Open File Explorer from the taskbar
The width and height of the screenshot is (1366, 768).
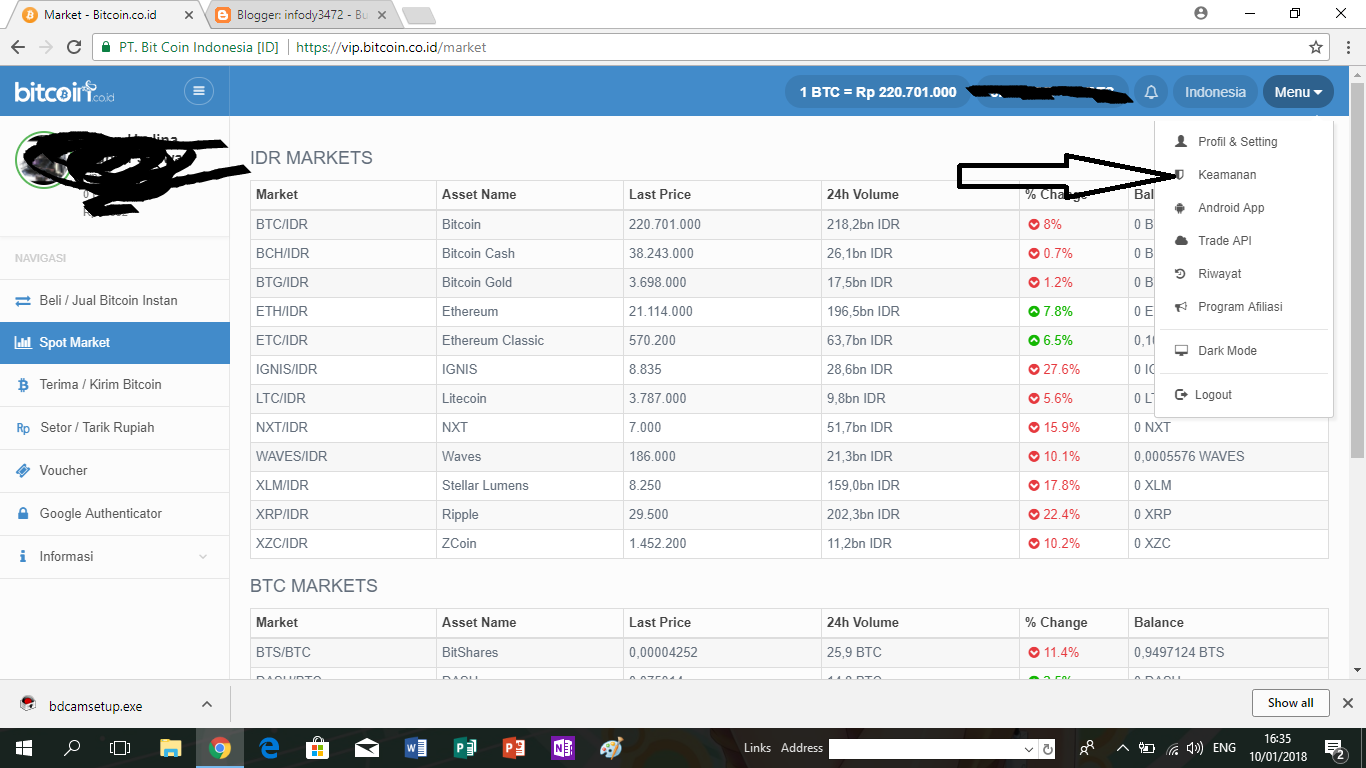pyautogui.click(x=171, y=748)
